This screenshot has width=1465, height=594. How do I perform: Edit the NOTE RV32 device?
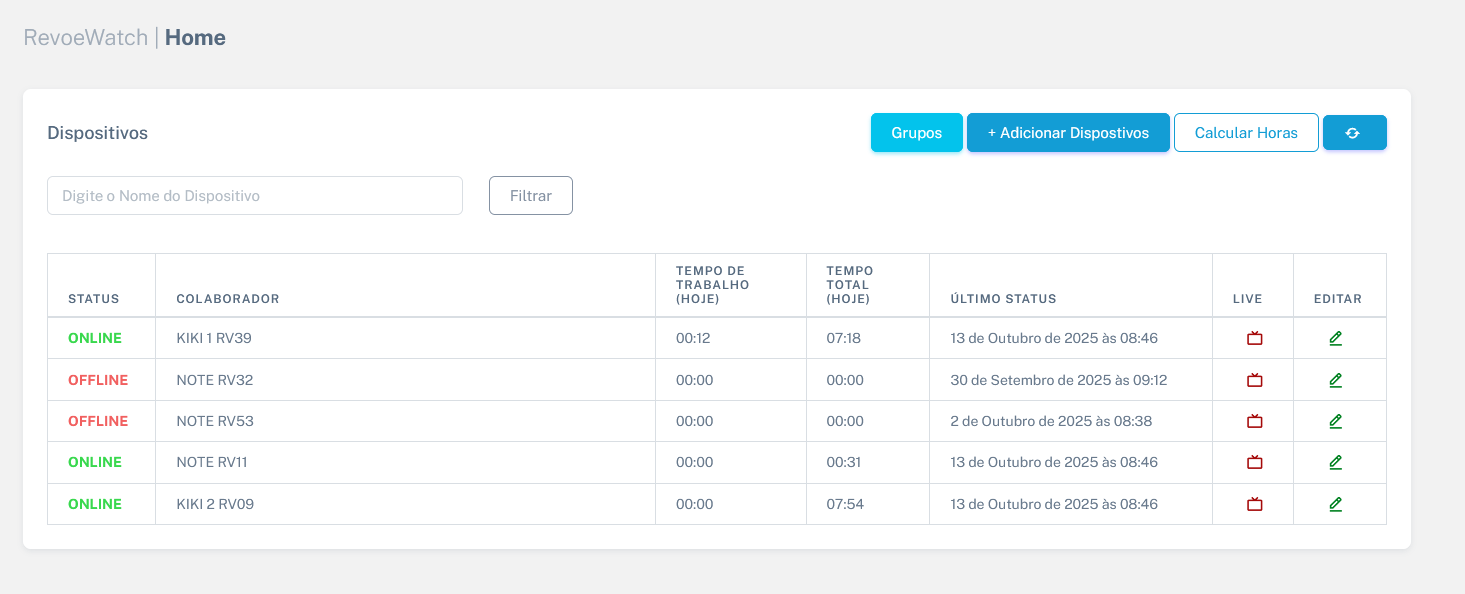click(x=1335, y=380)
